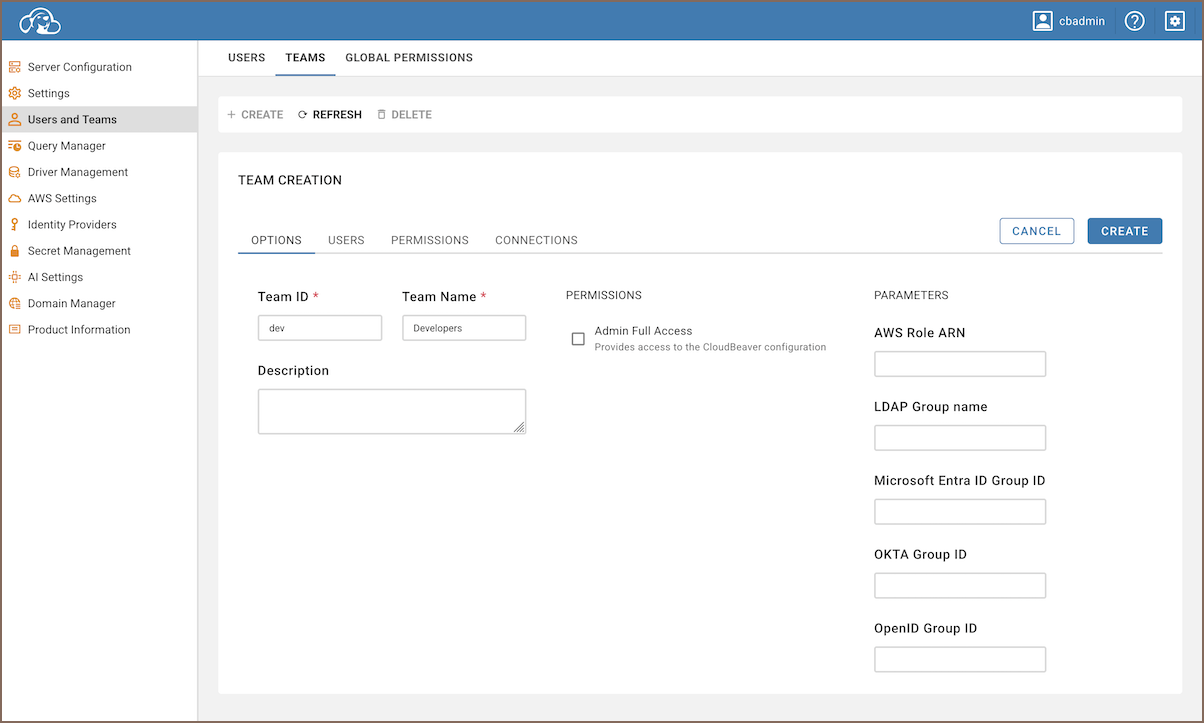Open the administration gear icon in header

click(x=1175, y=21)
